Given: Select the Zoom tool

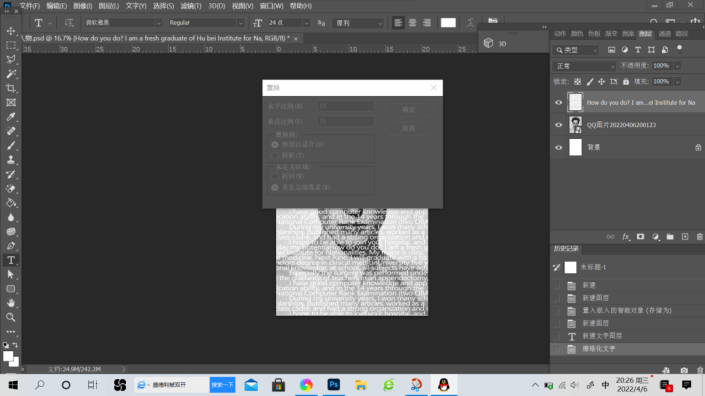Looking at the screenshot, I should [x=11, y=317].
